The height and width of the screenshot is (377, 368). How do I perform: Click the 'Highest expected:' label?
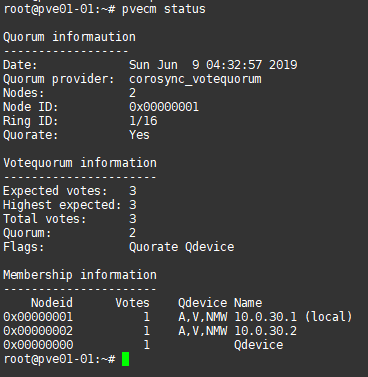[62, 205]
